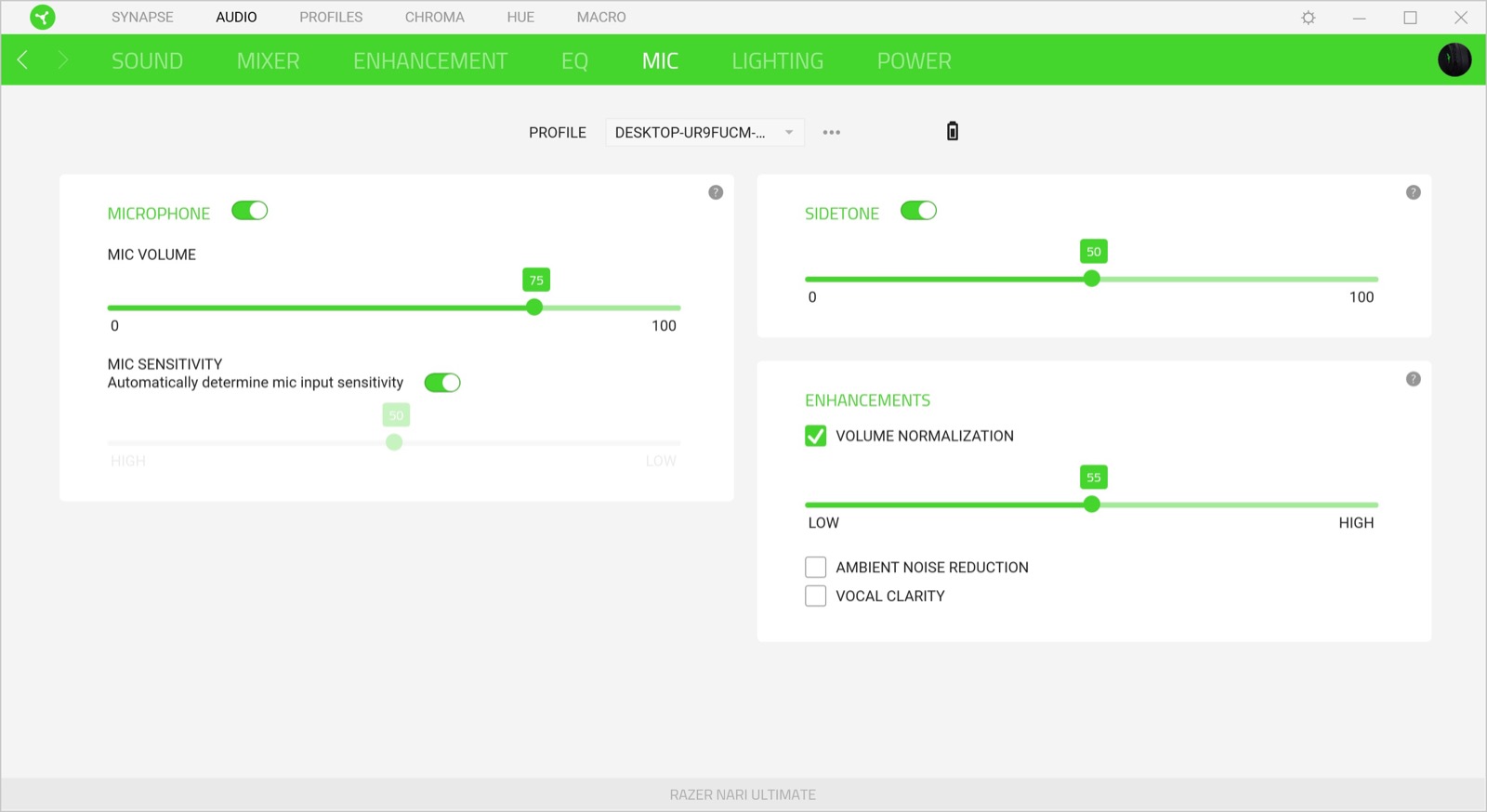The width and height of the screenshot is (1487, 812).
Task: Close the Synapse window
Action: coord(1461,18)
